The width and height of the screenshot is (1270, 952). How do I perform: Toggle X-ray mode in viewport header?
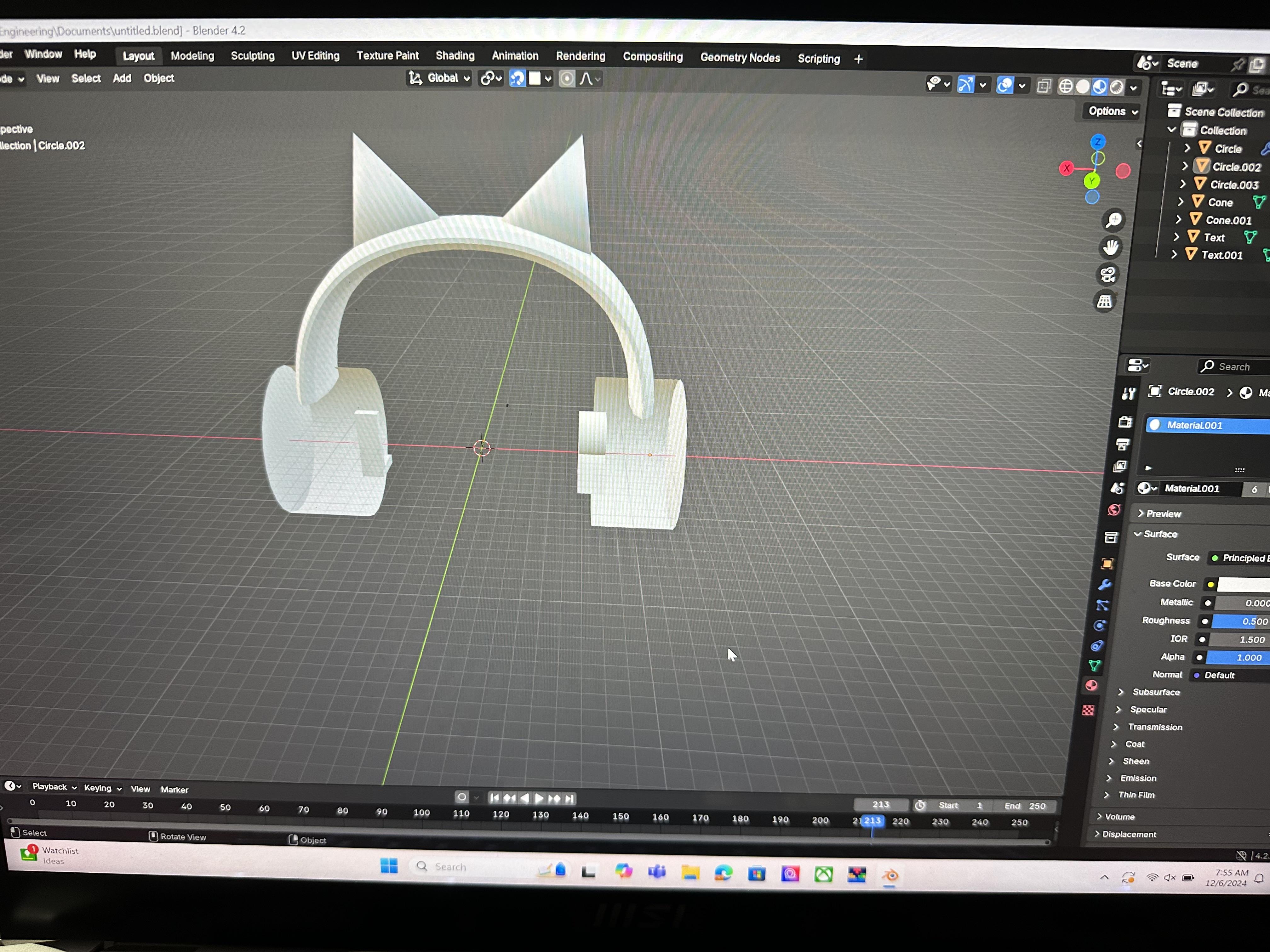(x=1044, y=86)
